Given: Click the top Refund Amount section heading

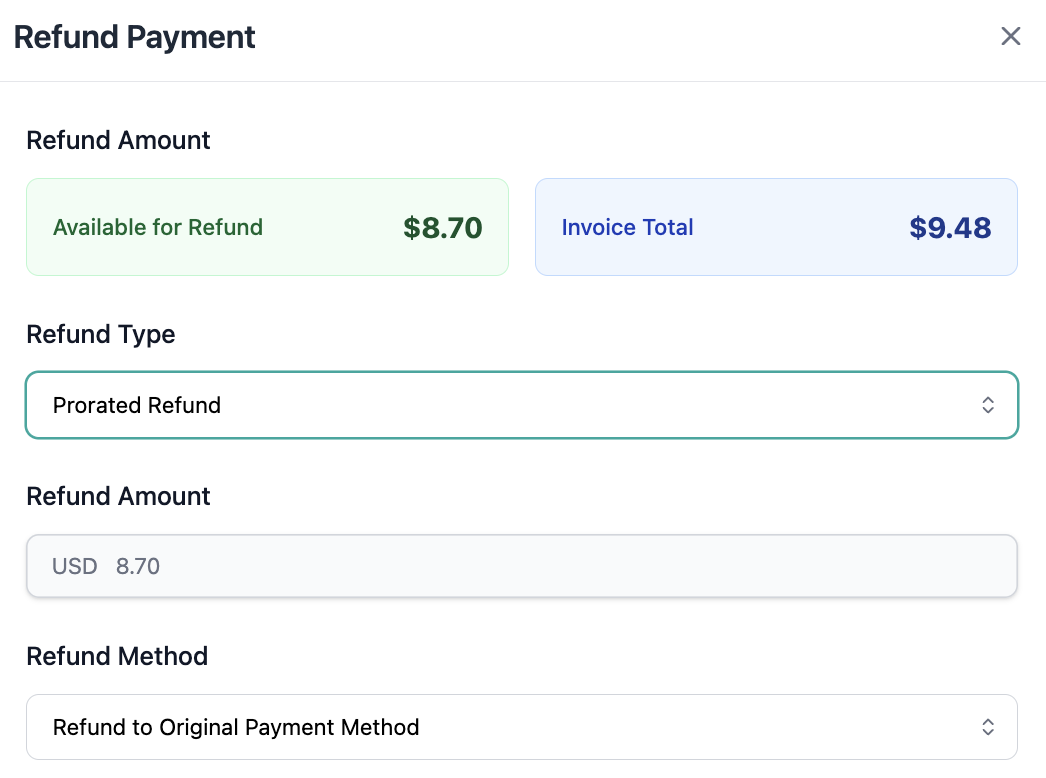Looking at the screenshot, I should [118, 140].
